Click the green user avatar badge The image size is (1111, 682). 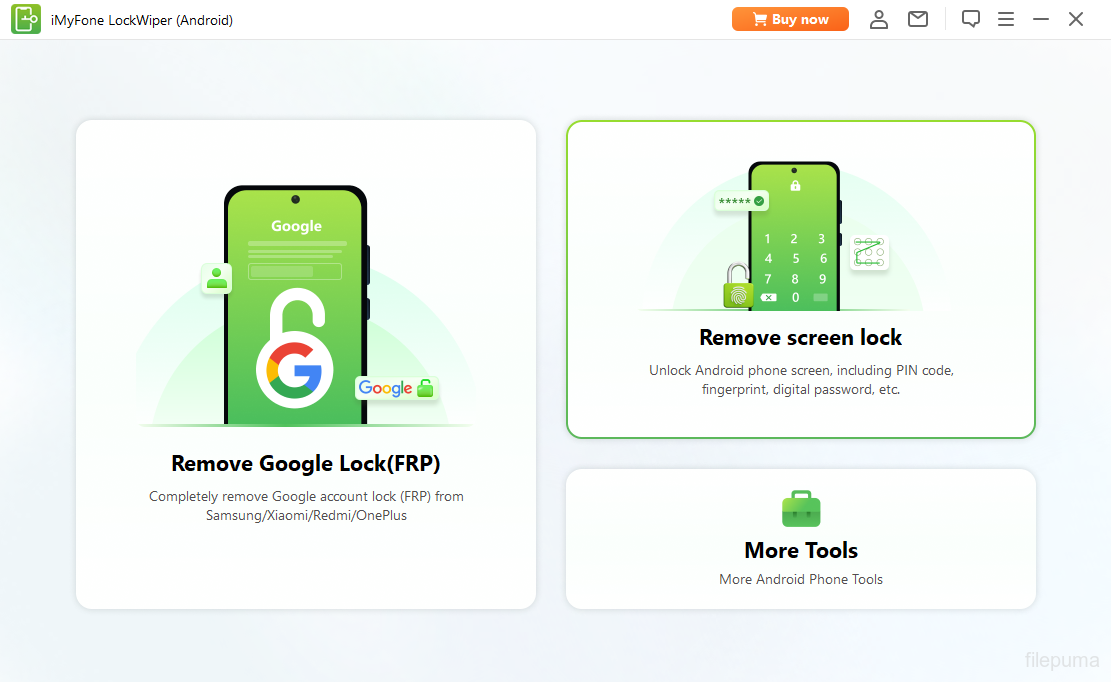217,278
